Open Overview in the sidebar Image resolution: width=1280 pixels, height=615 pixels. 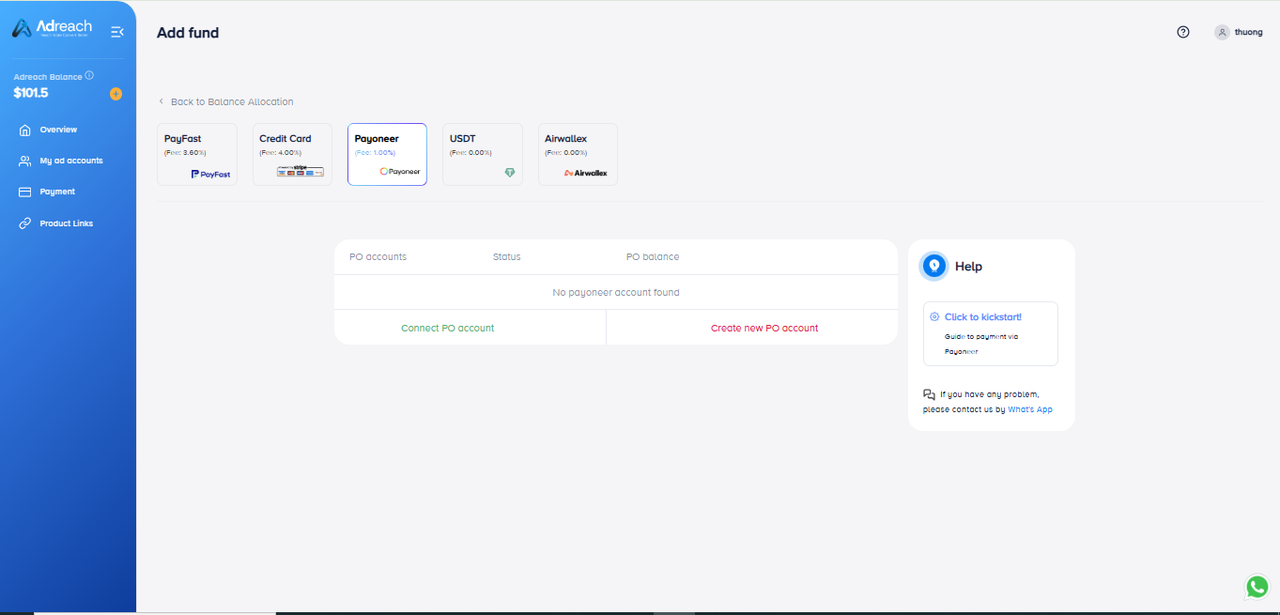58,130
